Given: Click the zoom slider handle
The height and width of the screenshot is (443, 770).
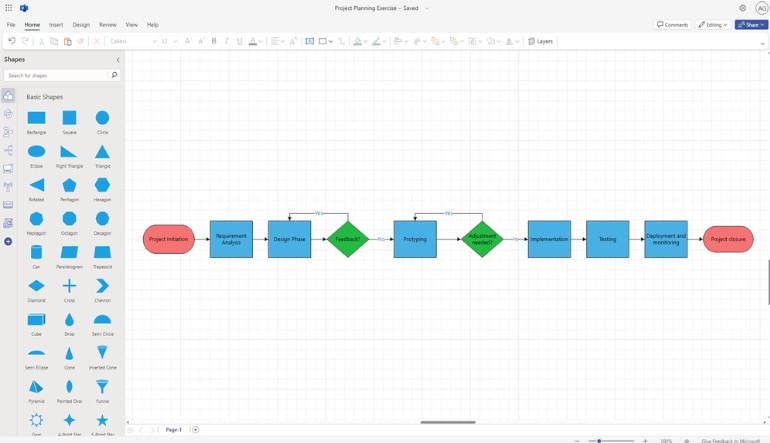Looking at the screenshot, I should 599,441.
